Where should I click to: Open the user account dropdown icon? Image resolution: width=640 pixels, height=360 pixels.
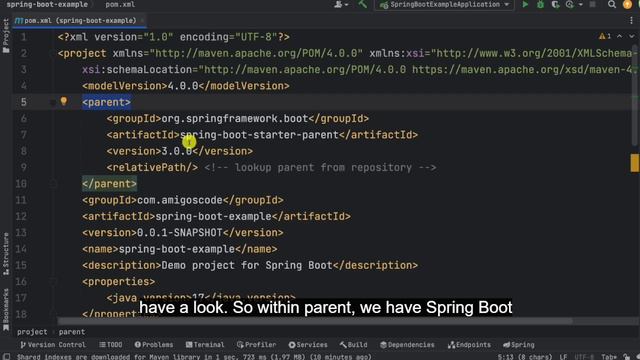(x=341, y=4)
